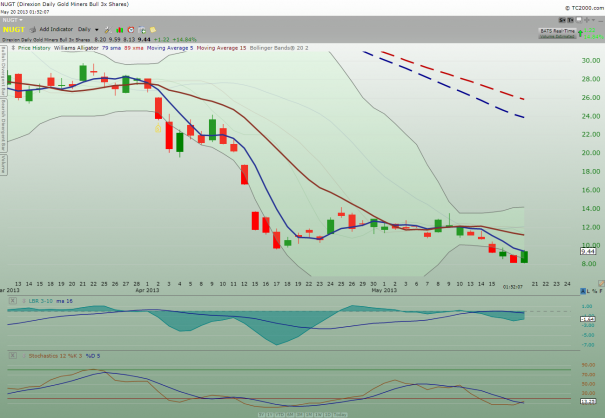
Task: Select the % percent scale option
Action: click(x=595, y=291)
